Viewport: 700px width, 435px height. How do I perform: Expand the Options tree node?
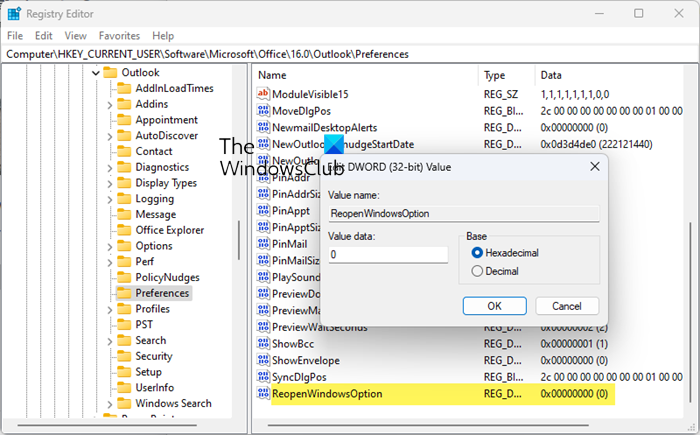tap(110, 247)
